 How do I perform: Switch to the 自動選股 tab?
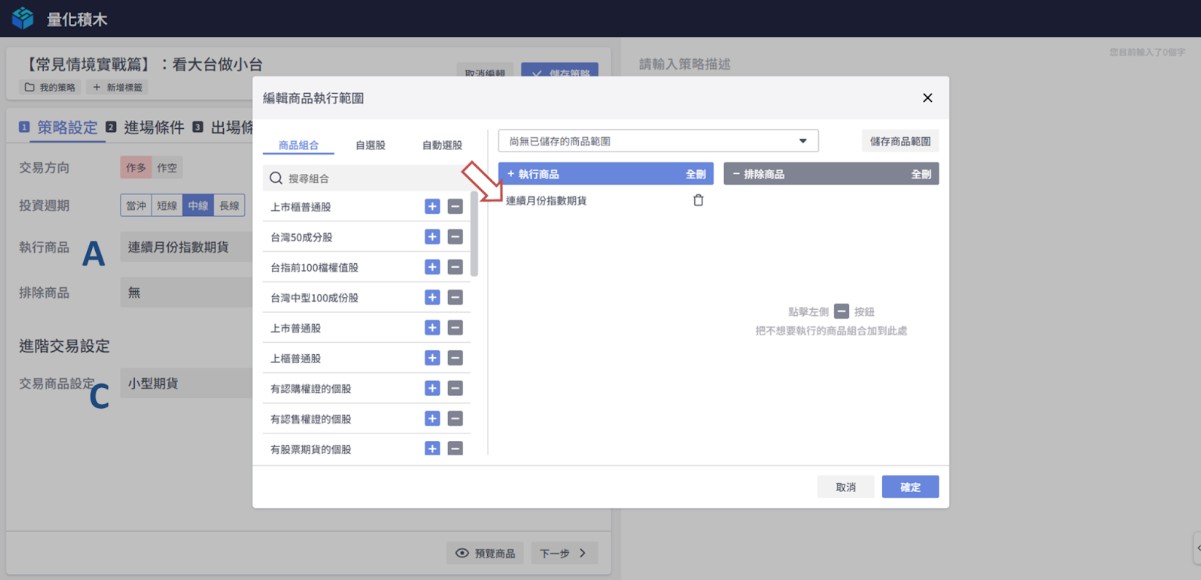pyautogui.click(x=441, y=145)
